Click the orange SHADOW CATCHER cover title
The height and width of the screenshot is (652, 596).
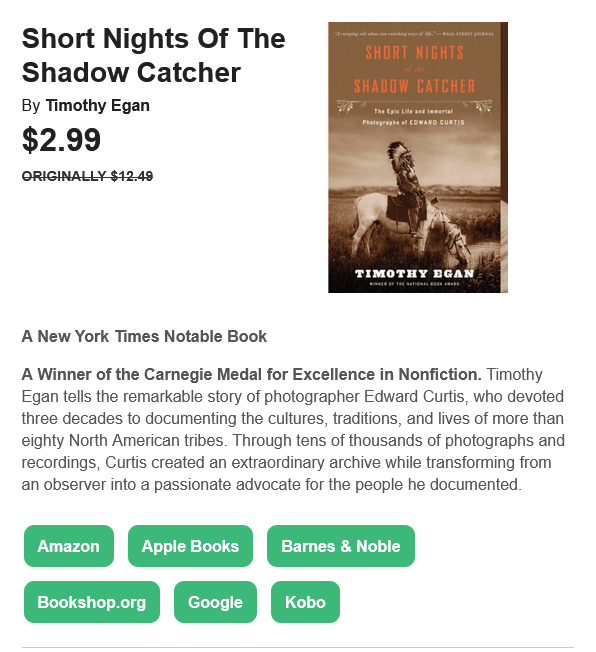pos(414,86)
